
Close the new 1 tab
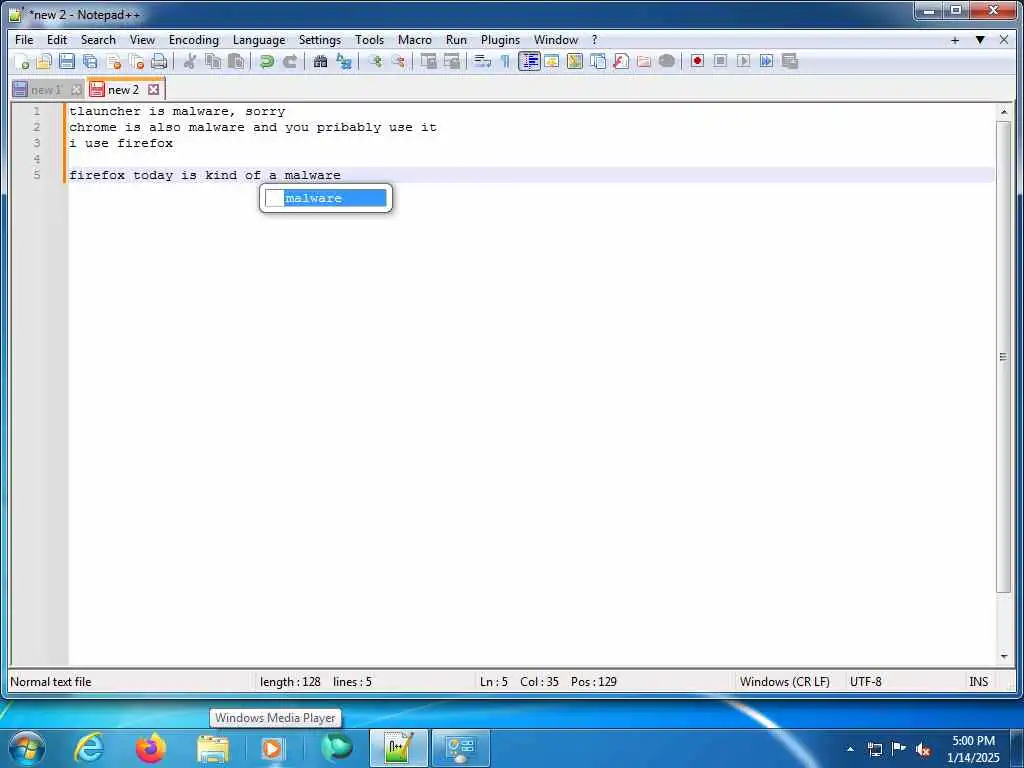point(76,90)
